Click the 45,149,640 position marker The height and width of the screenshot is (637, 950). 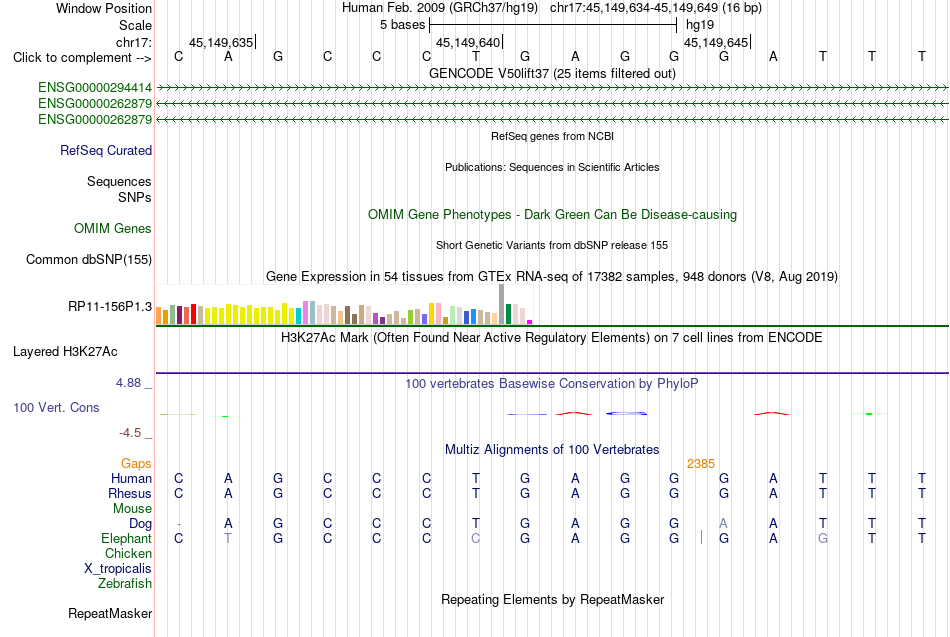470,42
